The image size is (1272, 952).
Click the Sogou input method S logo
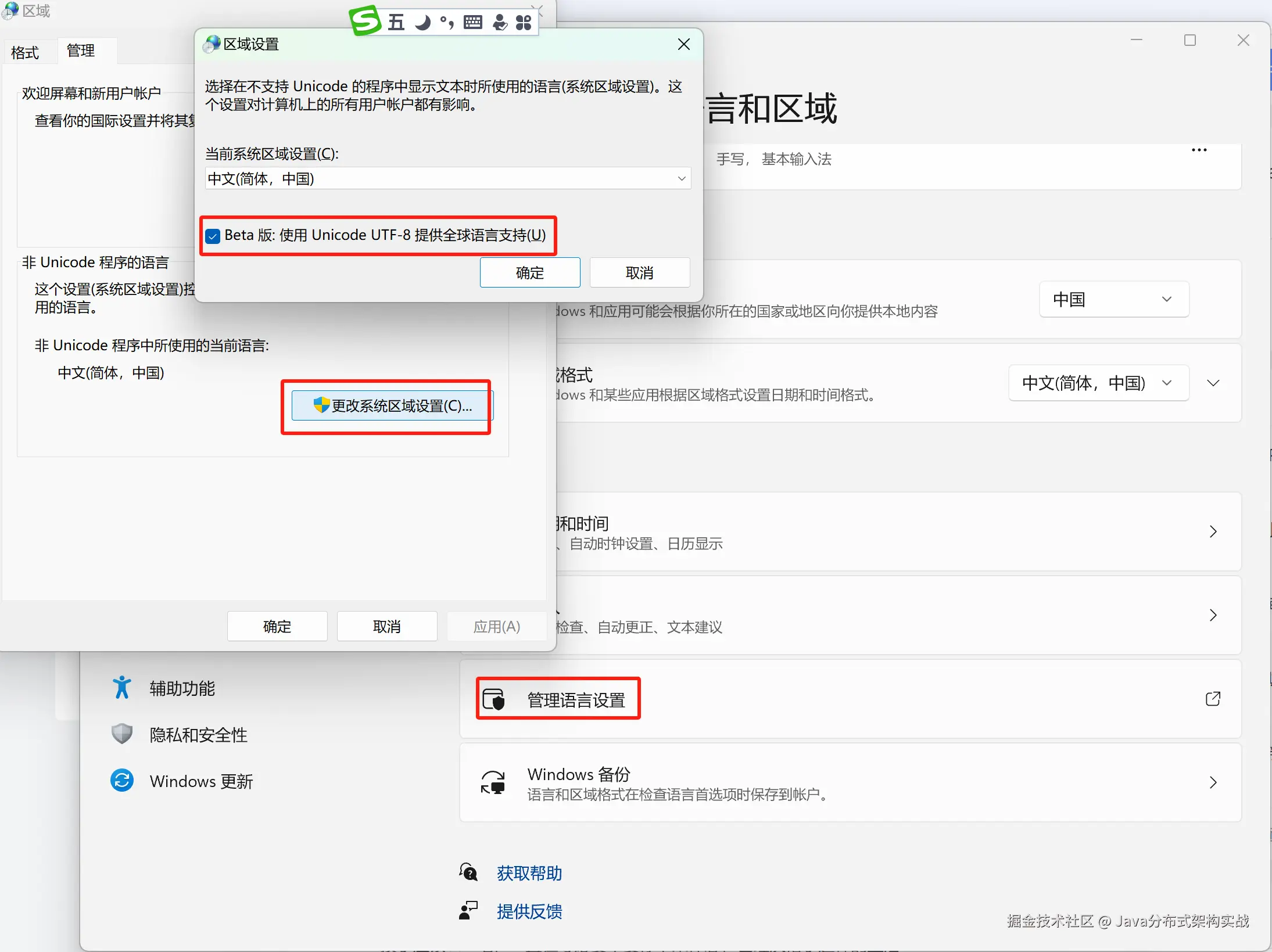tap(366, 21)
